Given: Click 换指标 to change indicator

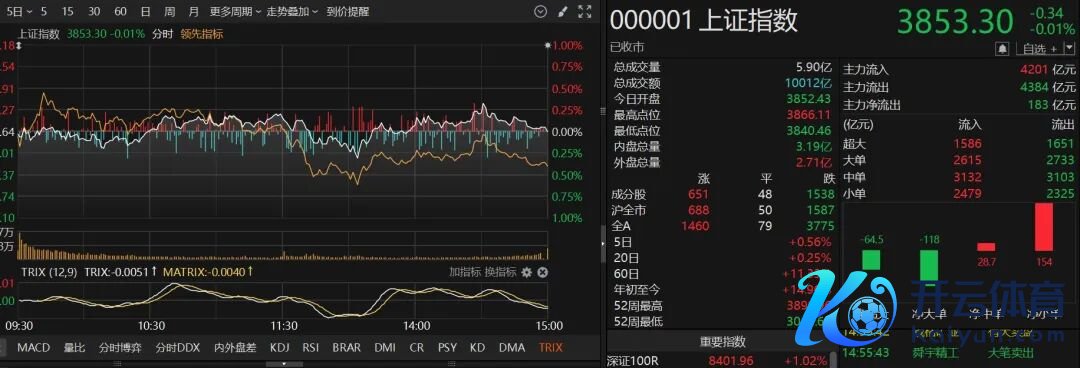Looking at the screenshot, I should click(501, 272).
